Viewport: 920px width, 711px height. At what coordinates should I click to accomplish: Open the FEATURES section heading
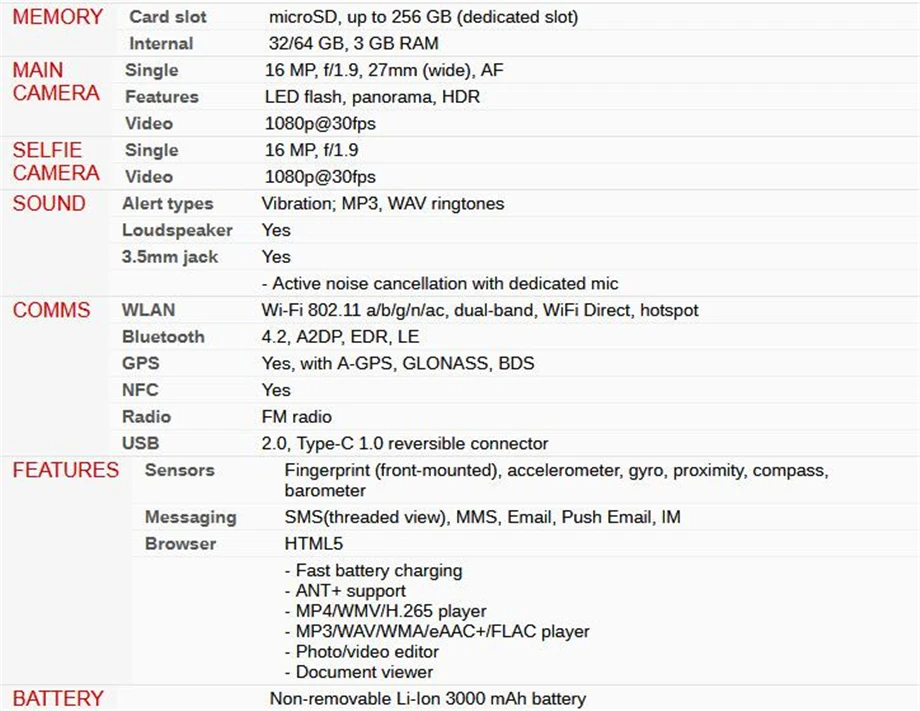pos(66,470)
